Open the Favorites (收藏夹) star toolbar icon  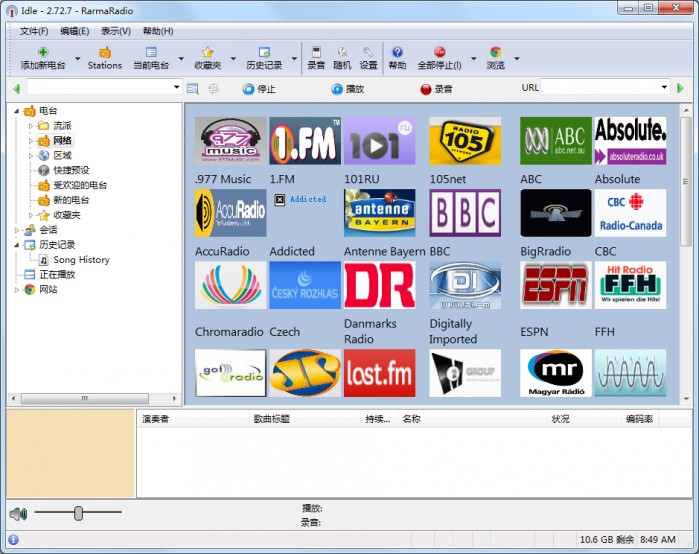[208, 52]
